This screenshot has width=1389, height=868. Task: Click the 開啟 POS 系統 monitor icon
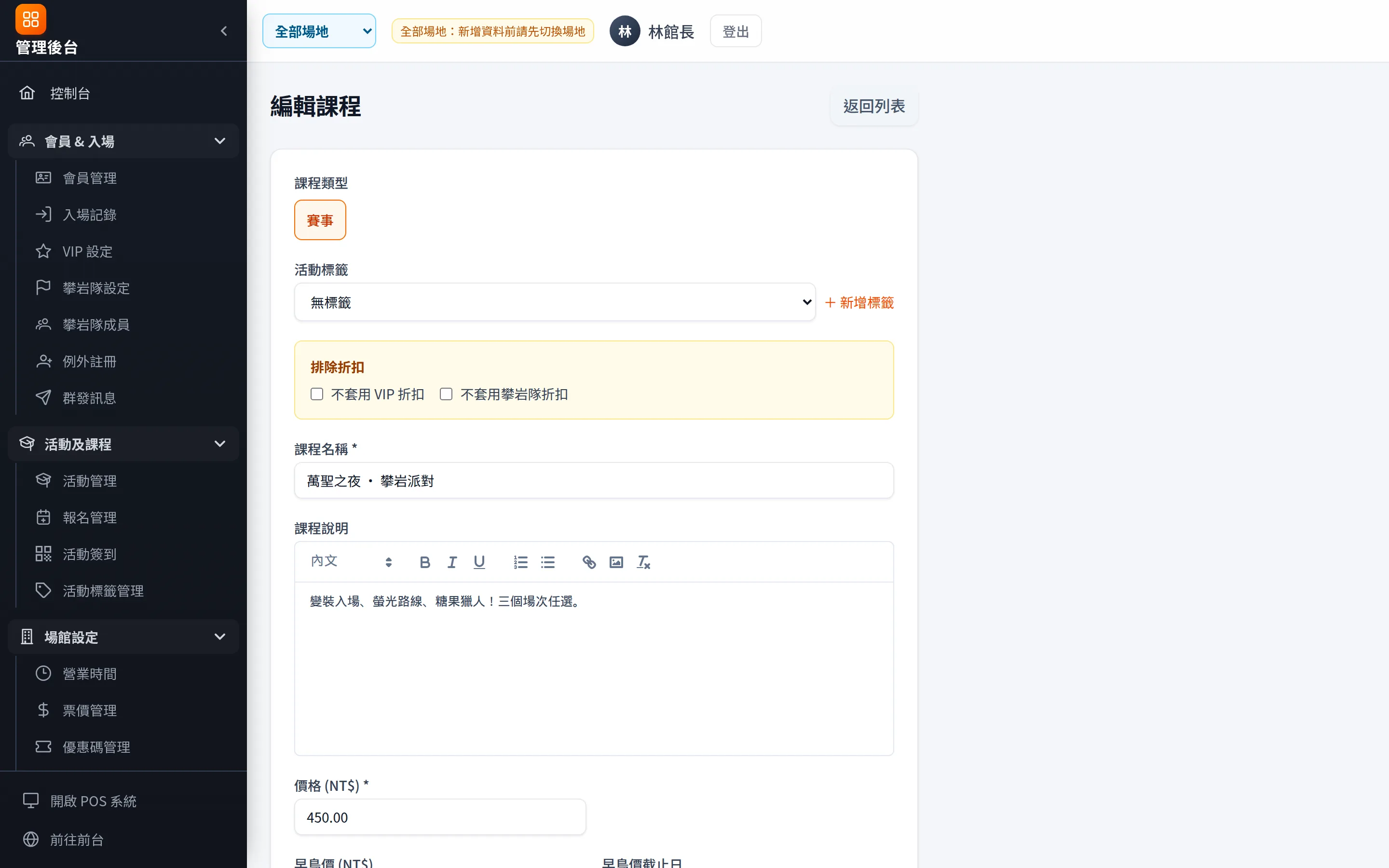(31, 801)
